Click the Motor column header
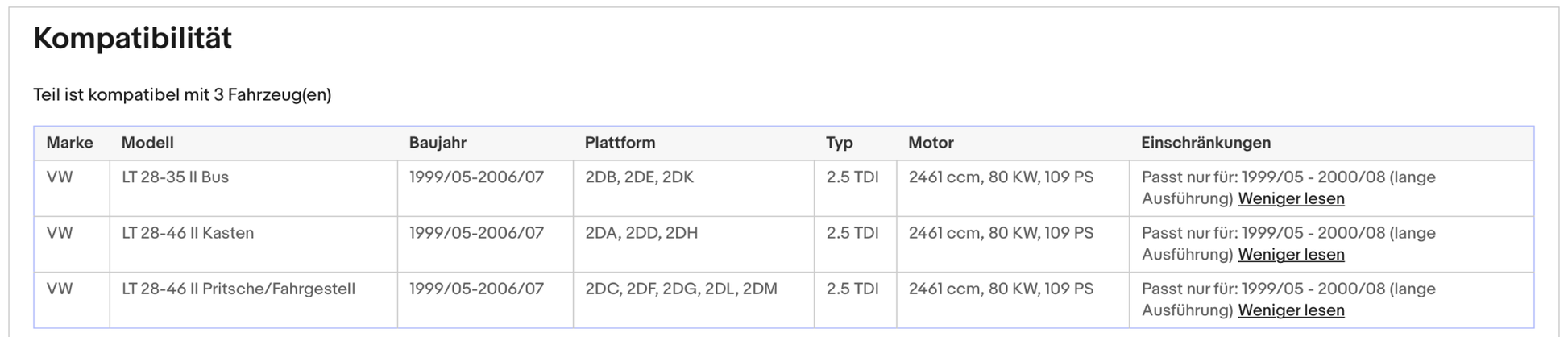Viewport: 1568px width, 337px height. (931, 143)
